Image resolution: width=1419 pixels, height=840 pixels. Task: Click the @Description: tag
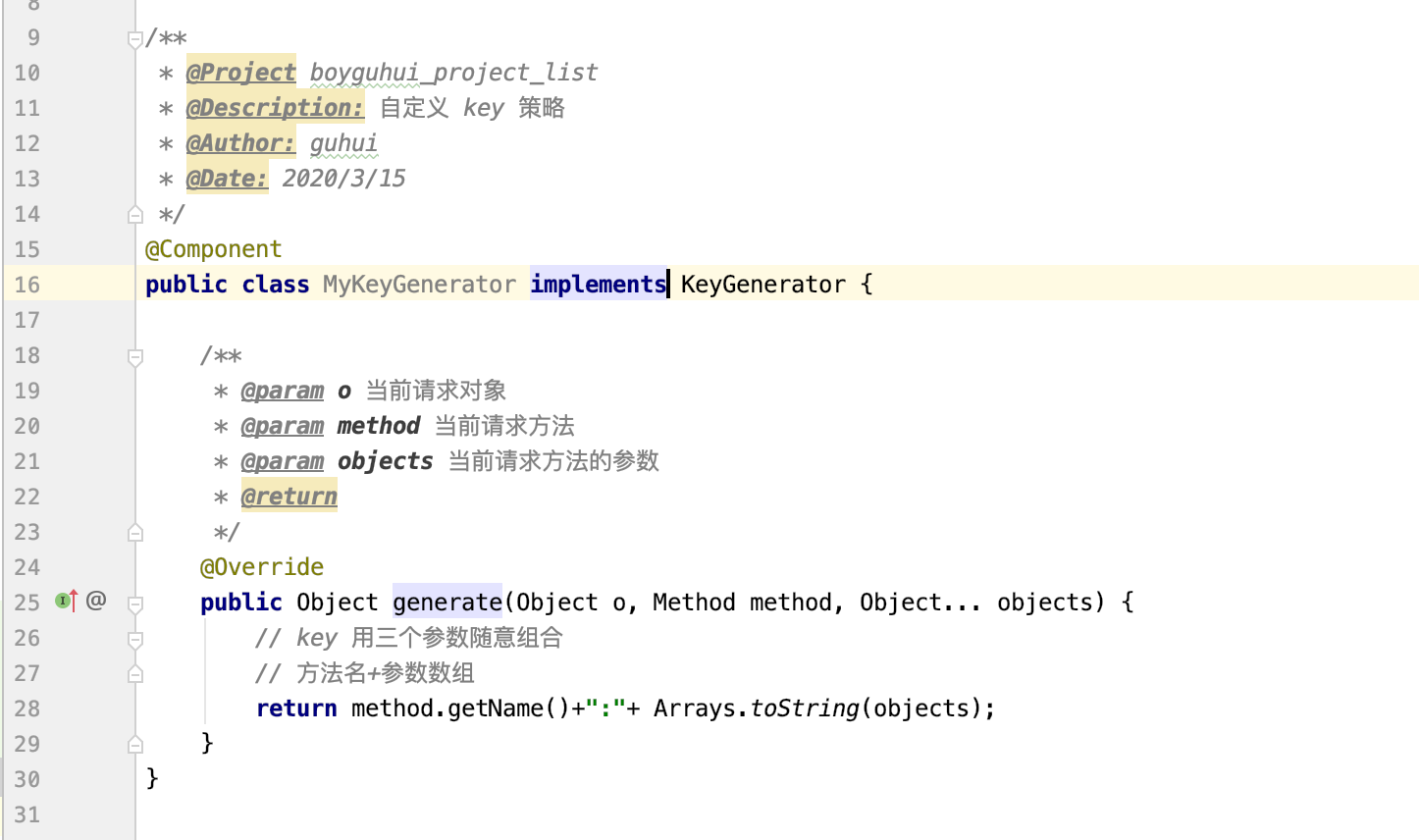click(x=276, y=108)
